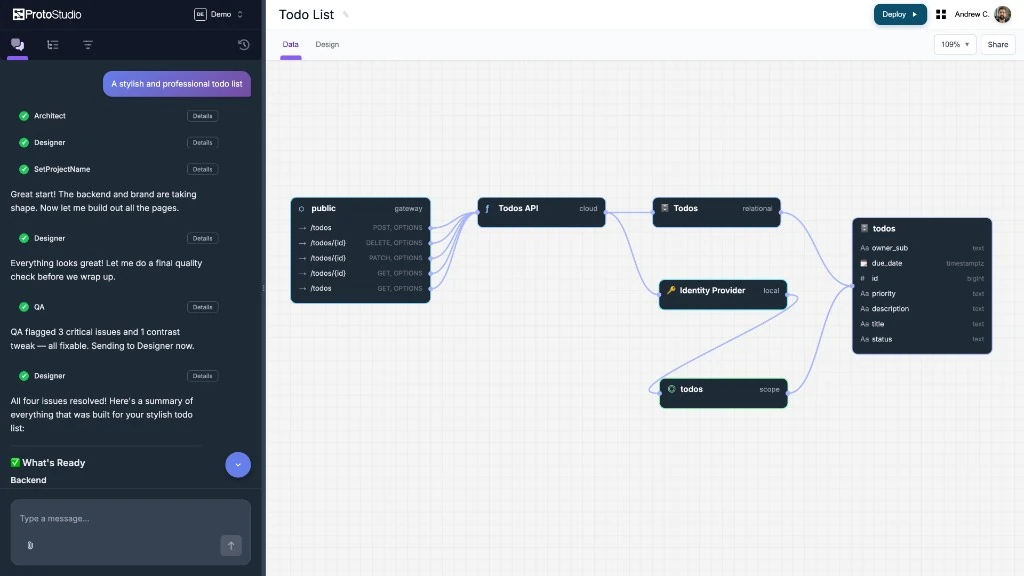This screenshot has height=576, width=1024.
Task: Click the green check next to SetProjectName
Action: coord(24,169)
